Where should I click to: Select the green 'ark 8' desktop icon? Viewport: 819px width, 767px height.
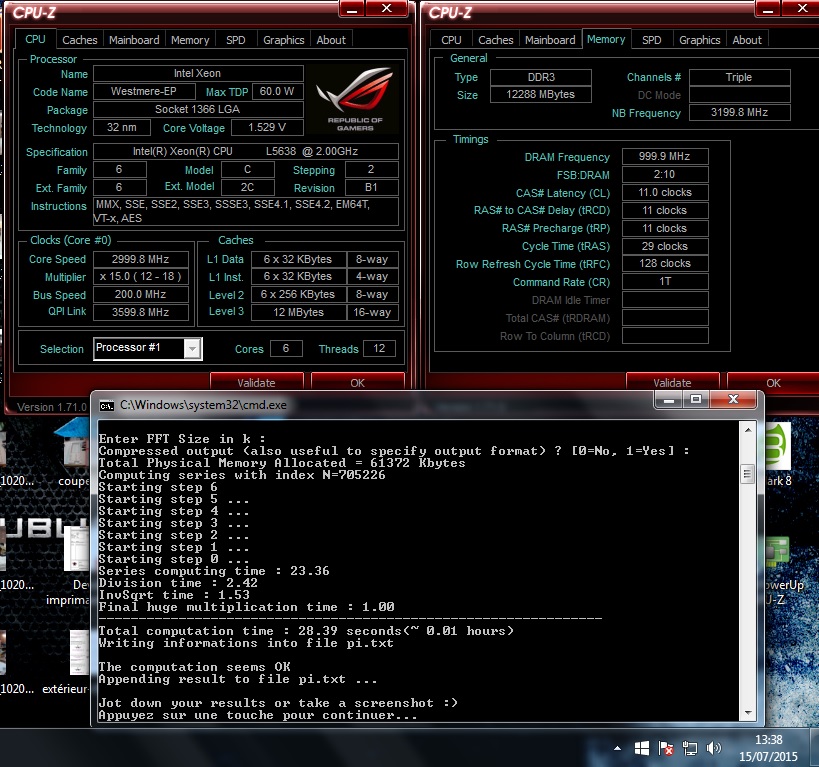pyautogui.click(x=778, y=454)
